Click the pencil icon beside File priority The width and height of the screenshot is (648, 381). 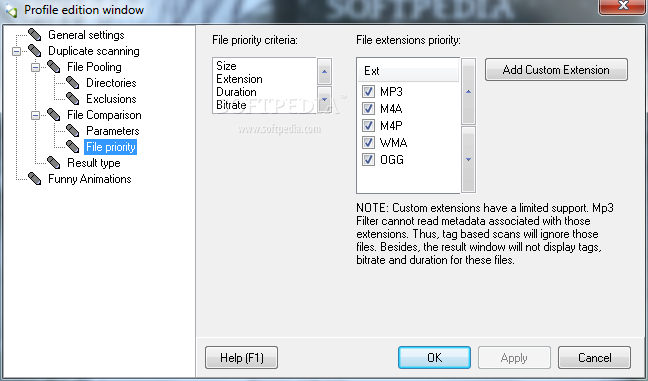(x=72, y=147)
